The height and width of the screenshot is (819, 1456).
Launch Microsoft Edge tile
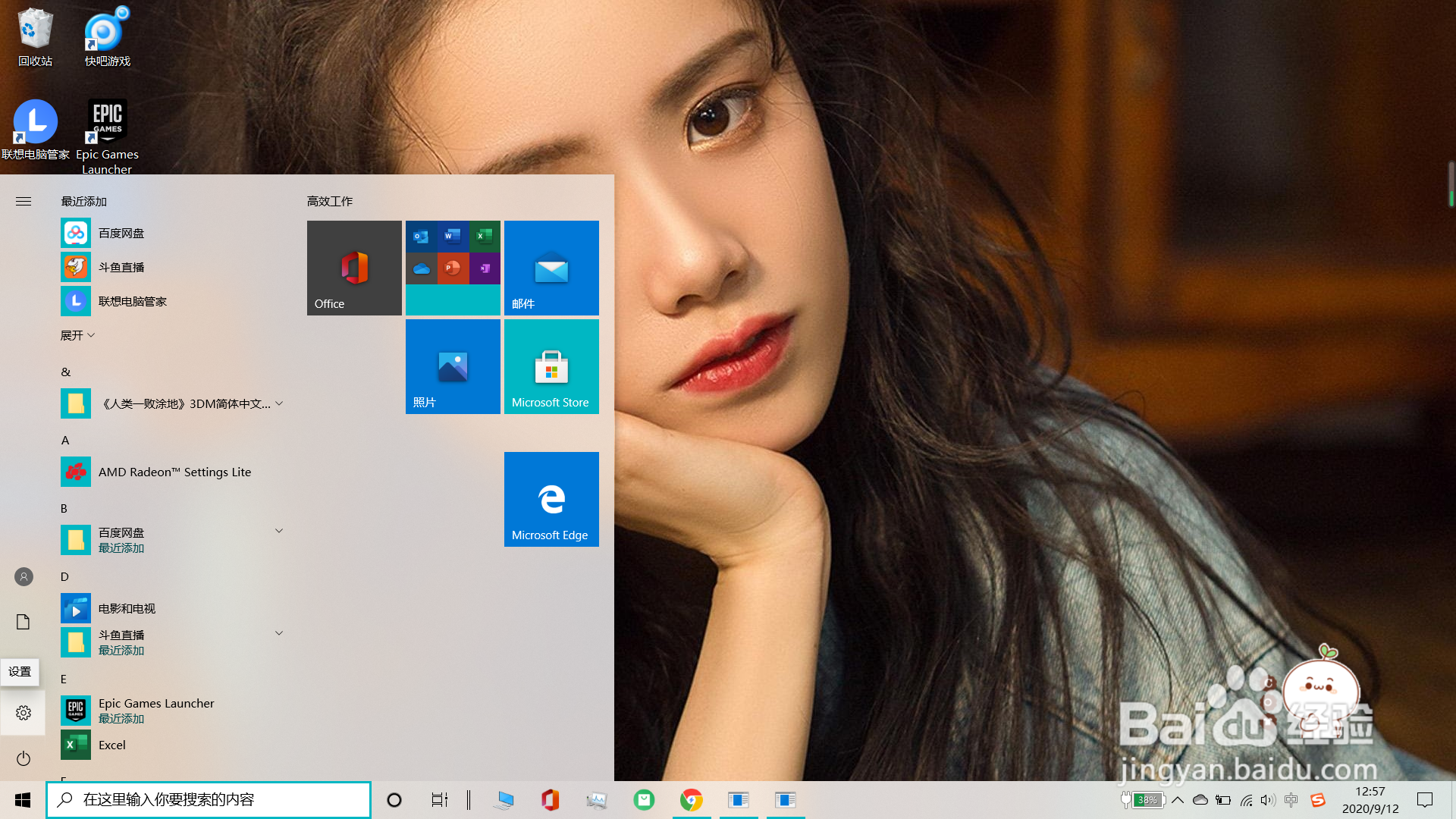click(551, 499)
